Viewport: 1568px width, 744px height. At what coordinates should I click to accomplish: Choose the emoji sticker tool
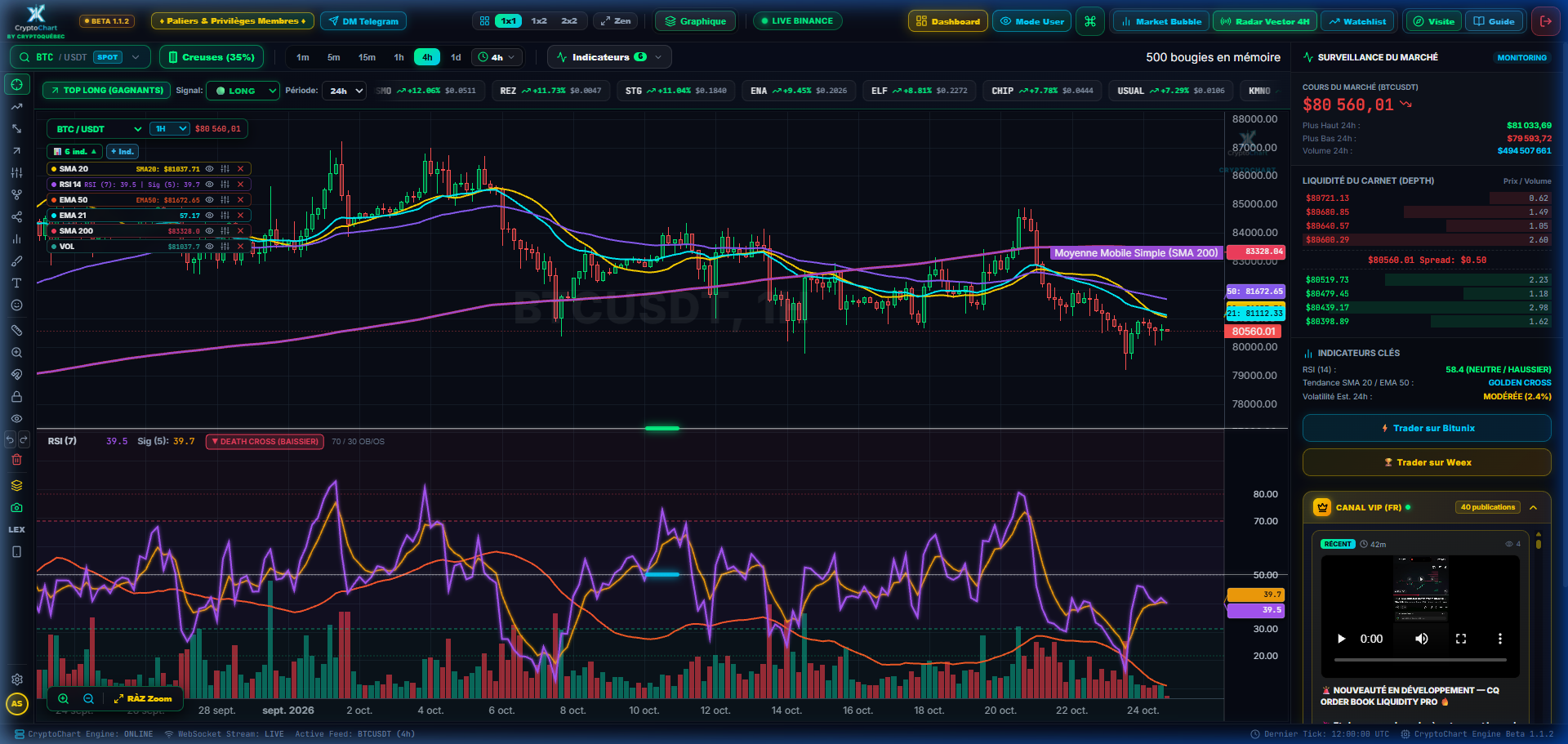(x=16, y=305)
